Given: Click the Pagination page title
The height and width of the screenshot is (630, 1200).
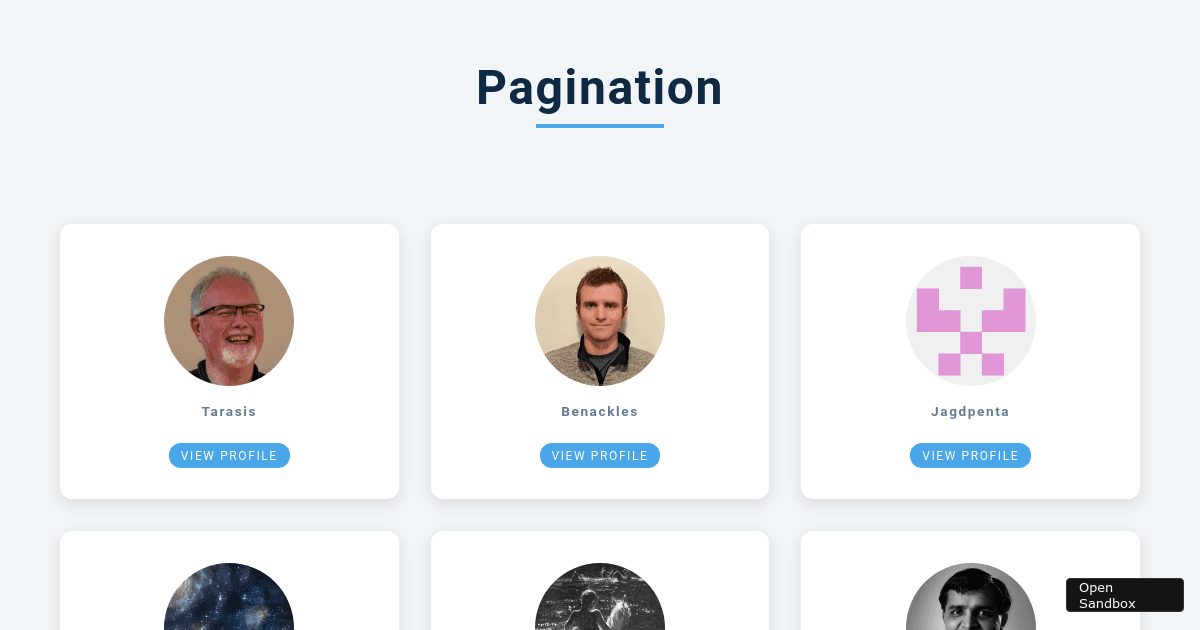Looking at the screenshot, I should (x=599, y=88).
